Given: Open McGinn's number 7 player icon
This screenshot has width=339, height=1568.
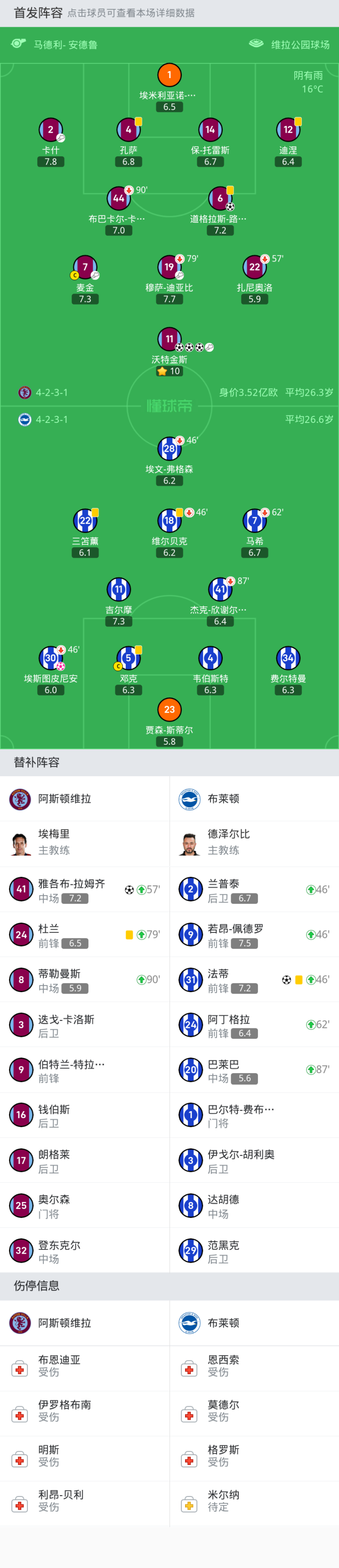Looking at the screenshot, I should coord(85,267).
